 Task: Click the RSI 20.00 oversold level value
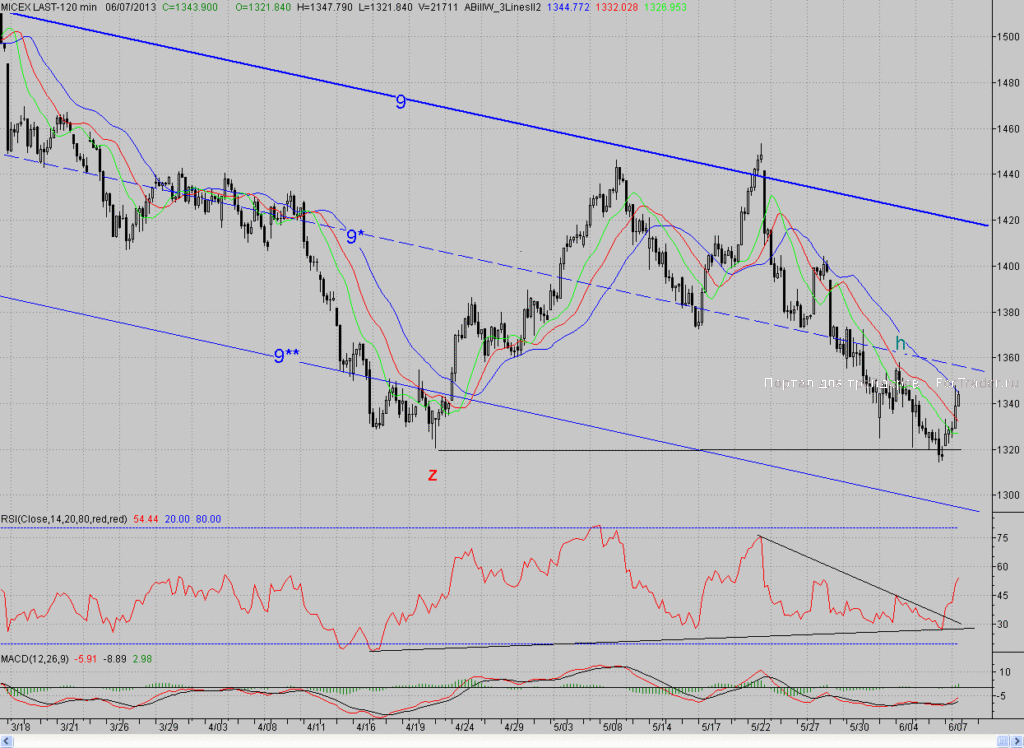177,519
